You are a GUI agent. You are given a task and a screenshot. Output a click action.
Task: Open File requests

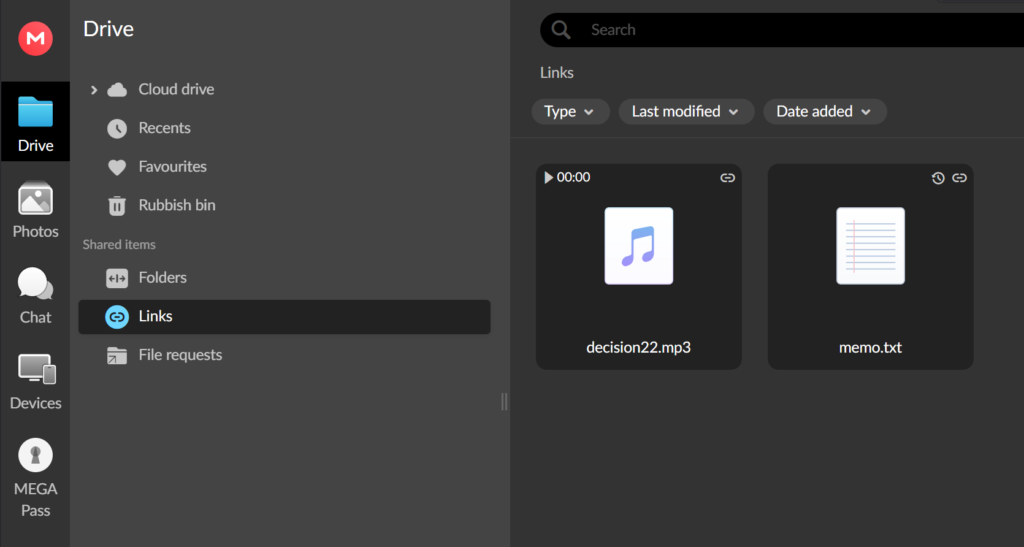(x=180, y=355)
